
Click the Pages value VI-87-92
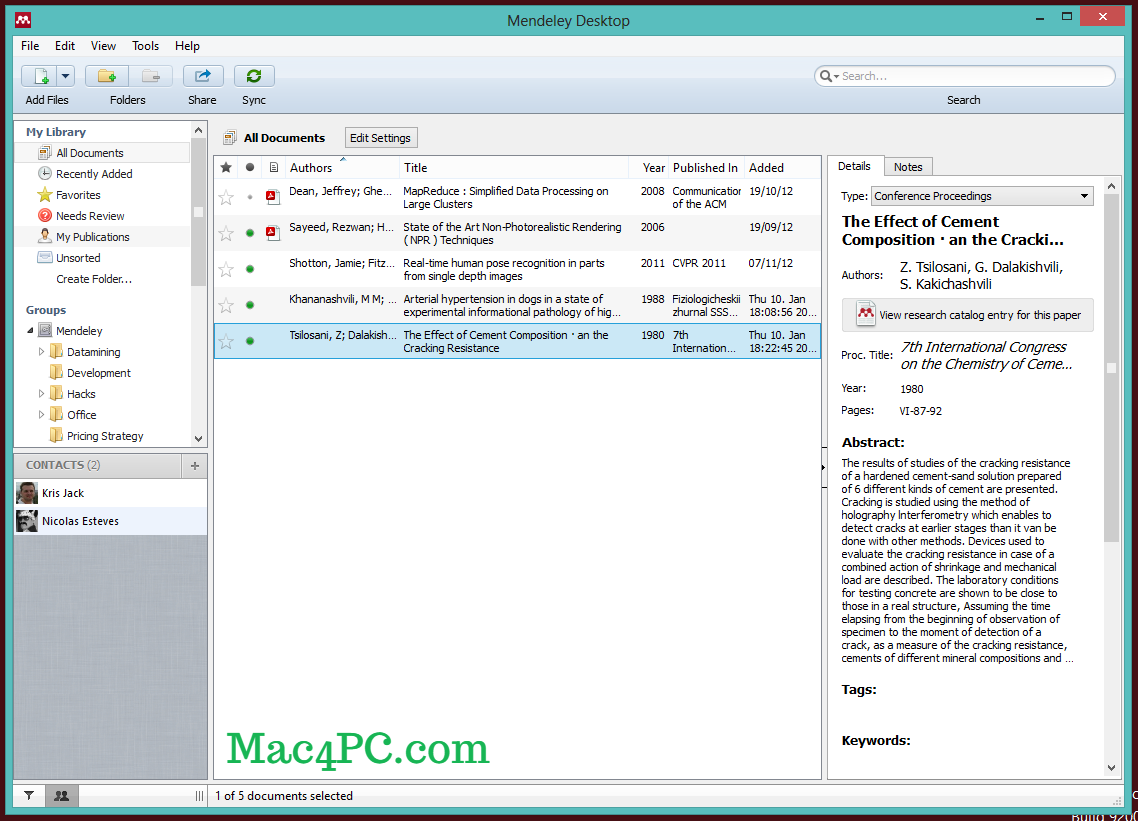coord(920,411)
